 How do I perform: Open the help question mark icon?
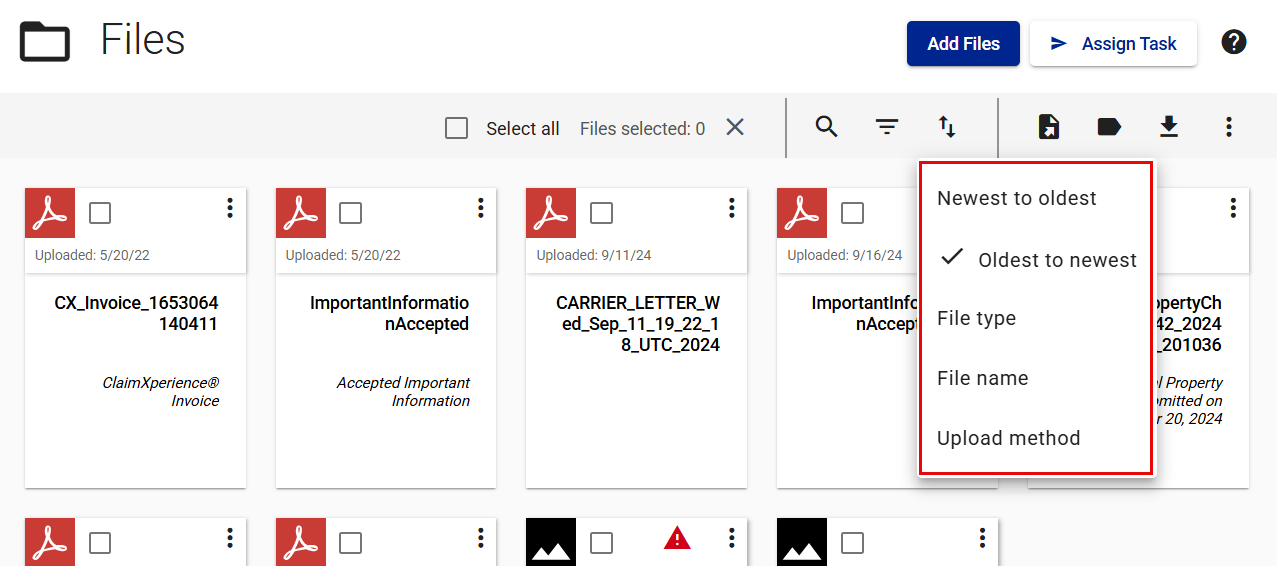pos(1234,43)
